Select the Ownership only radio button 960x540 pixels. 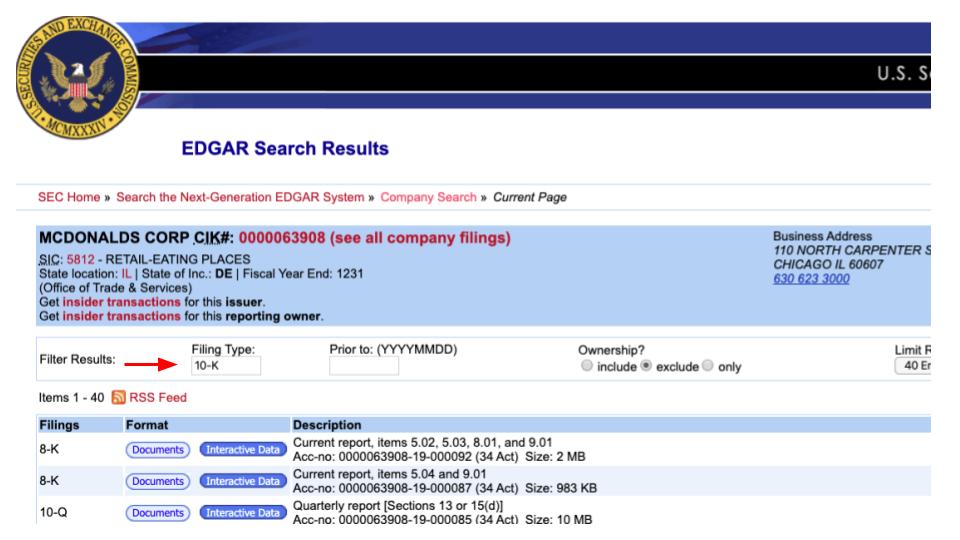coord(708,366)
